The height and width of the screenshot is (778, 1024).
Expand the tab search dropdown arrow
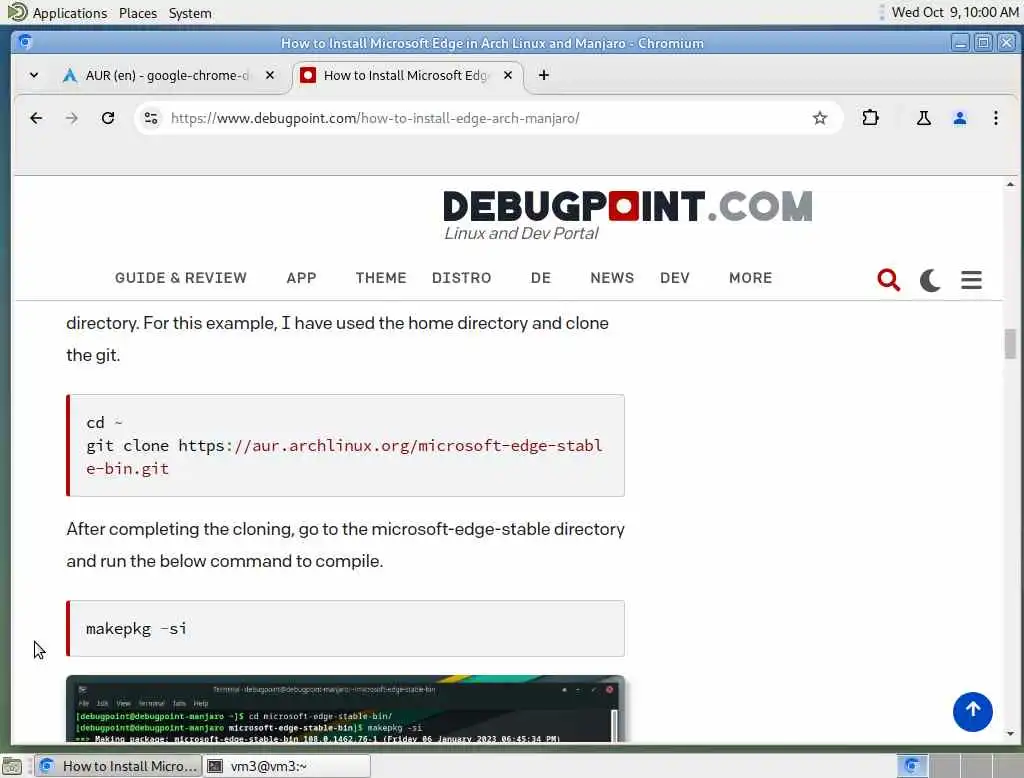click(x=34, y=75)
